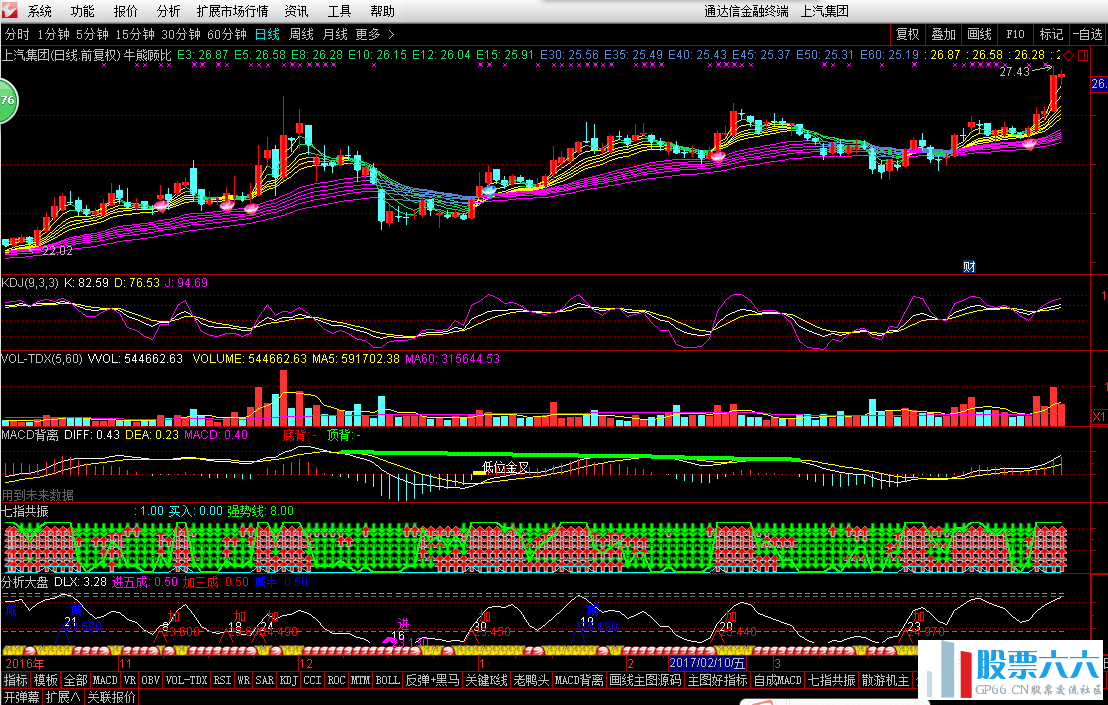This screenshot has height=705, width=1108.
Task: Open the 工具 menu
Action: point(339,11)
